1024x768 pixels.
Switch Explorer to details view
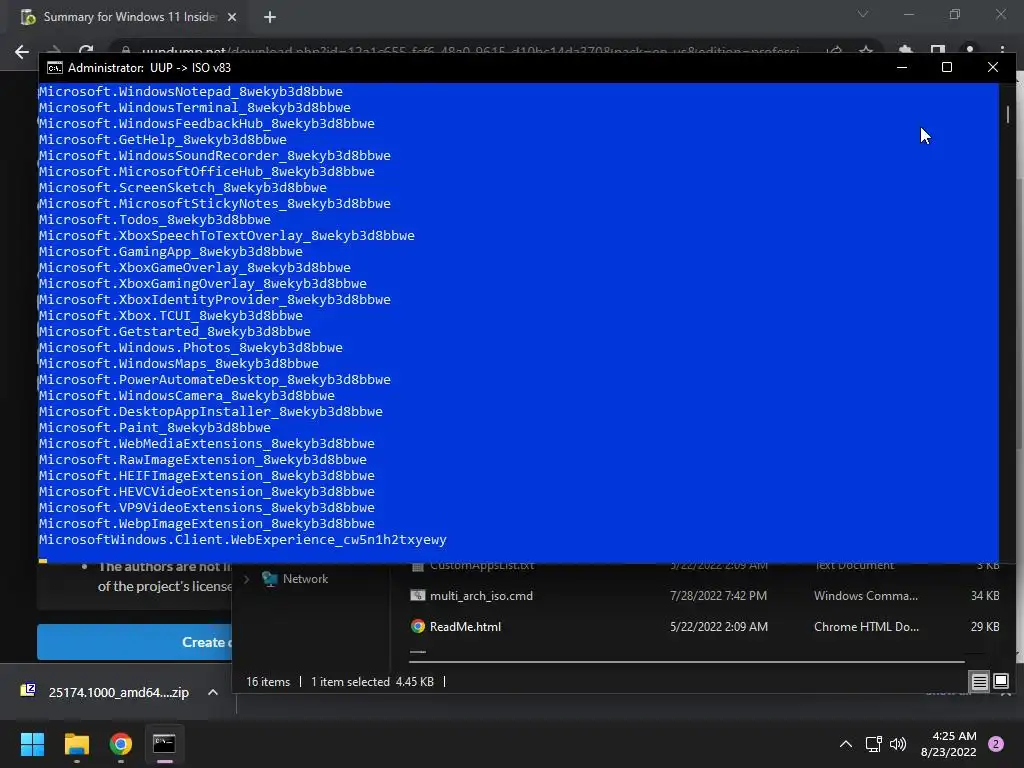pyautogui.click(x=980, y=682)
